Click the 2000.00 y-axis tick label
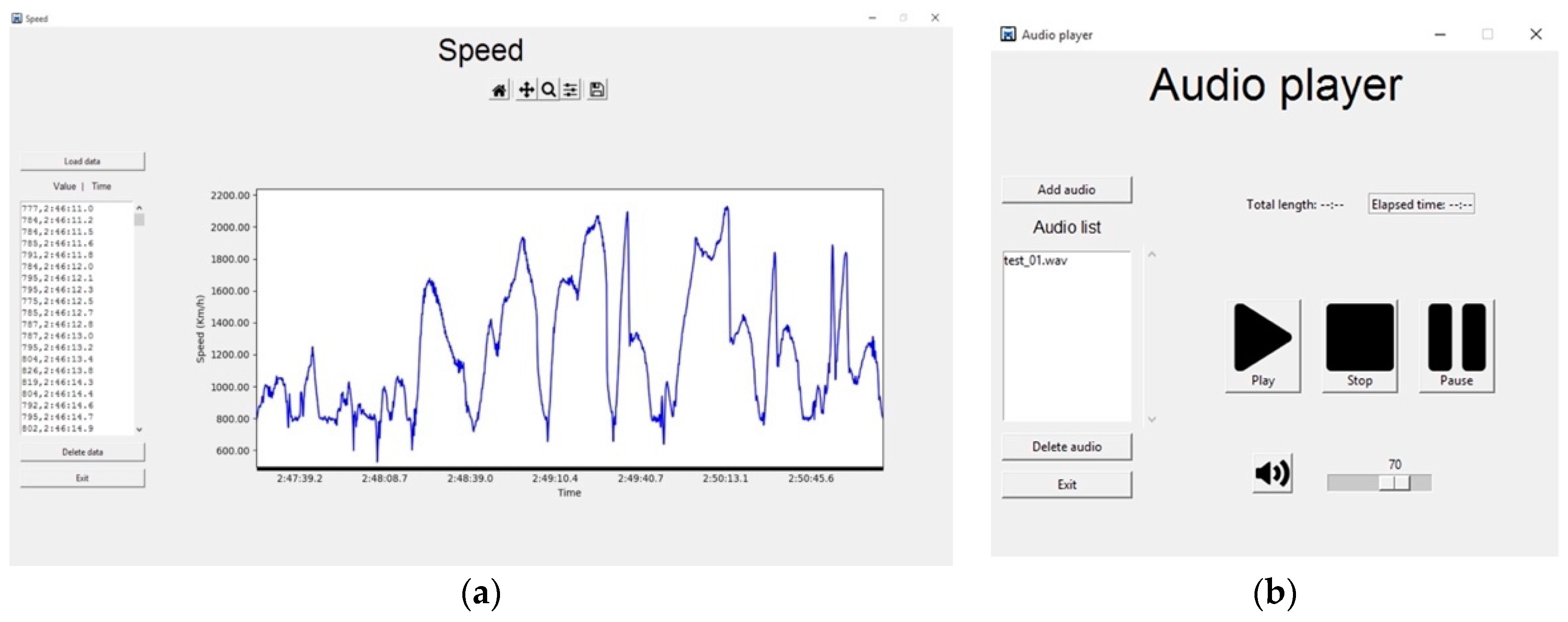Screen dimensions: 1568x622 coord(230,227)
